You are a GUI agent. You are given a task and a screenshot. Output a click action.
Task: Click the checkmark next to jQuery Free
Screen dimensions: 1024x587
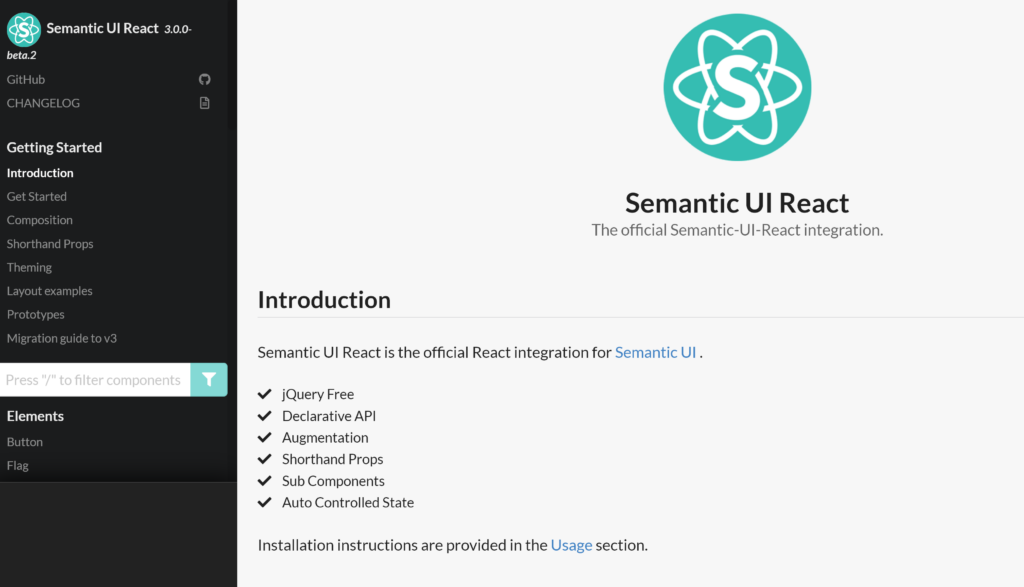[x=264, y=394]
